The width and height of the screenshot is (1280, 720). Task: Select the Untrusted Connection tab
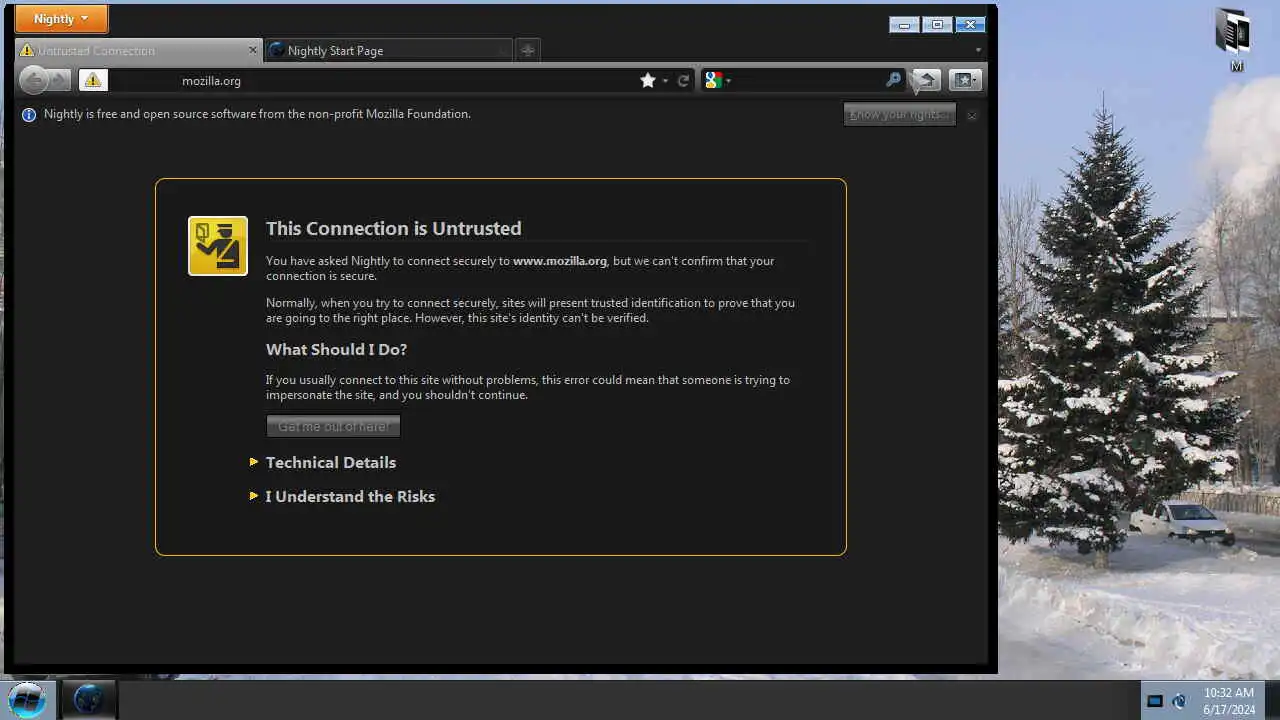[x=140, y=50]
